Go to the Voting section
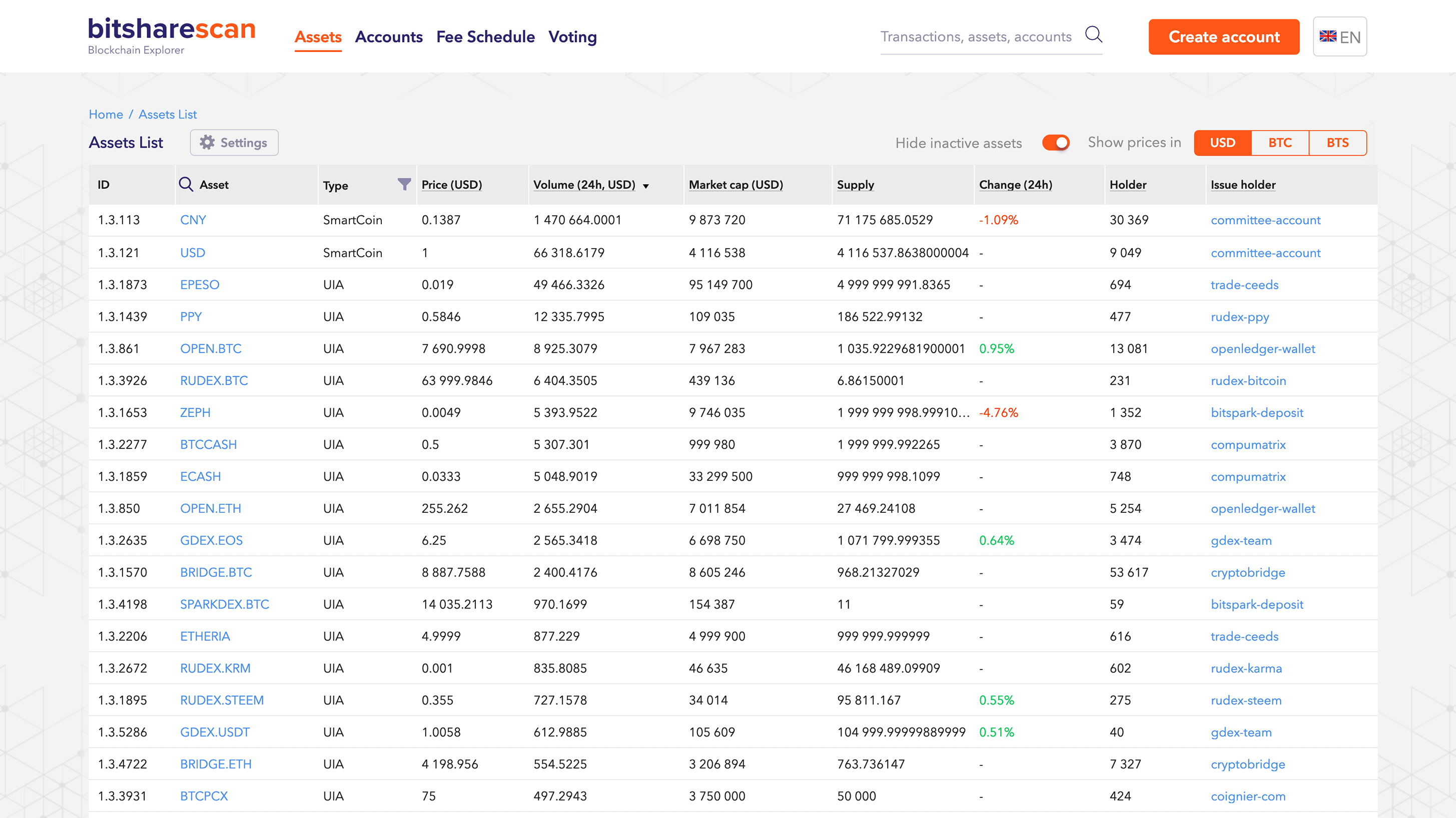 572,38
